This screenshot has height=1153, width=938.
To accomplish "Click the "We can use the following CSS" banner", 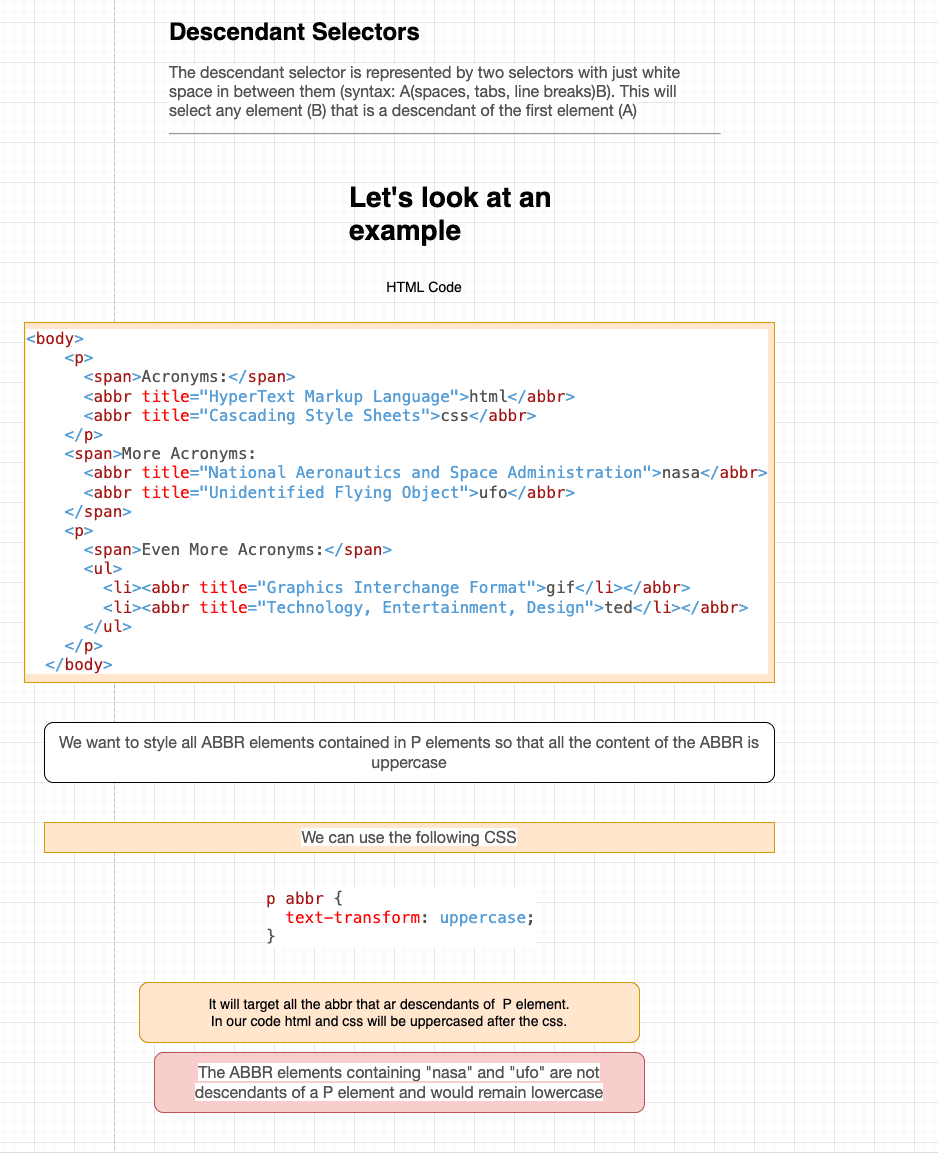I will coord(409,837).
